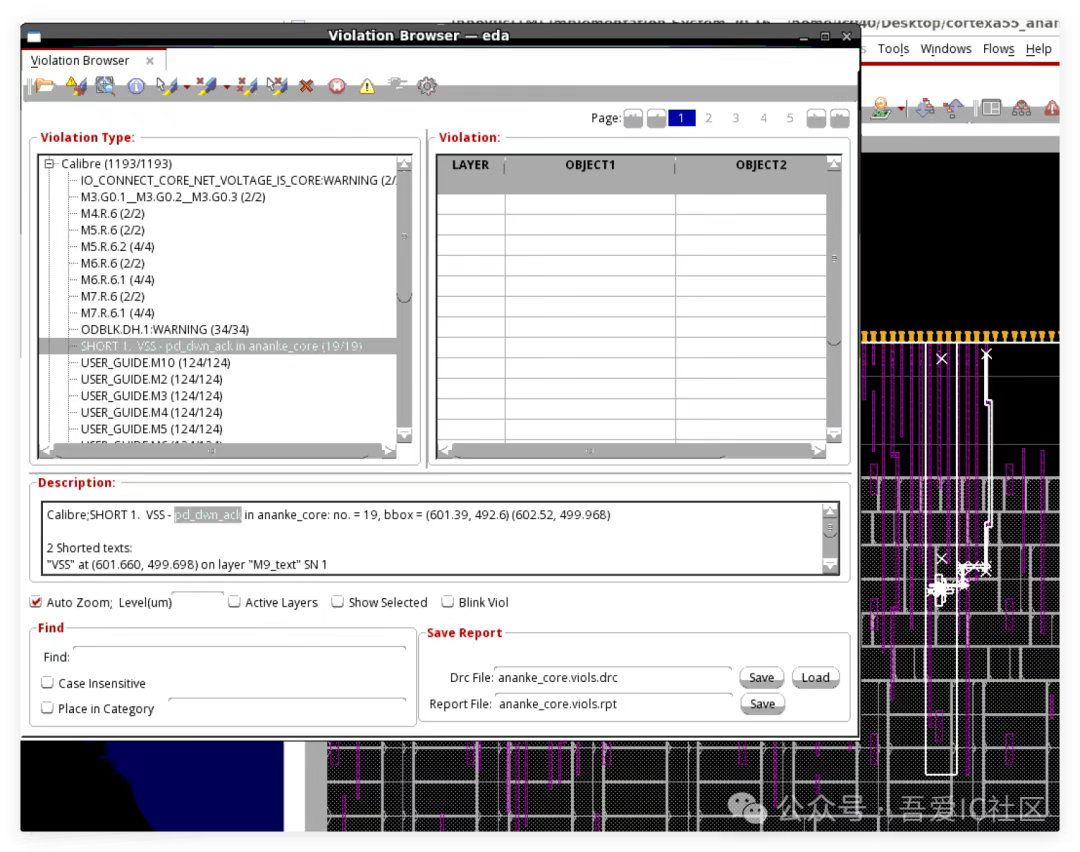Click the zoom-to-violation magnifier icon
Screen dimensions: 1080x852
pyautogui.click(x=105, y=86)
